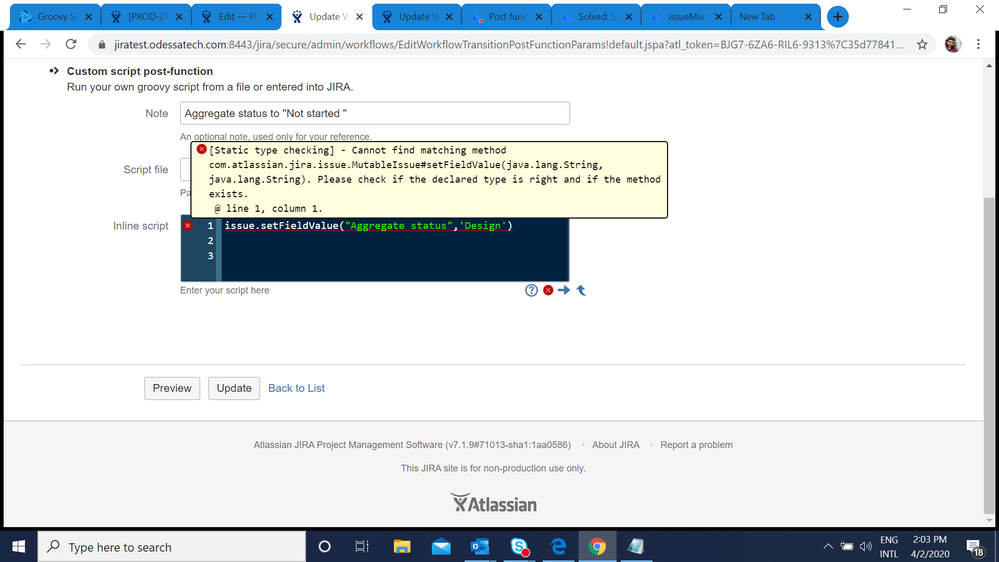Click the 'Custom script post-function' heading
Screen dimensions: 999x562
[x=140, y=71]
